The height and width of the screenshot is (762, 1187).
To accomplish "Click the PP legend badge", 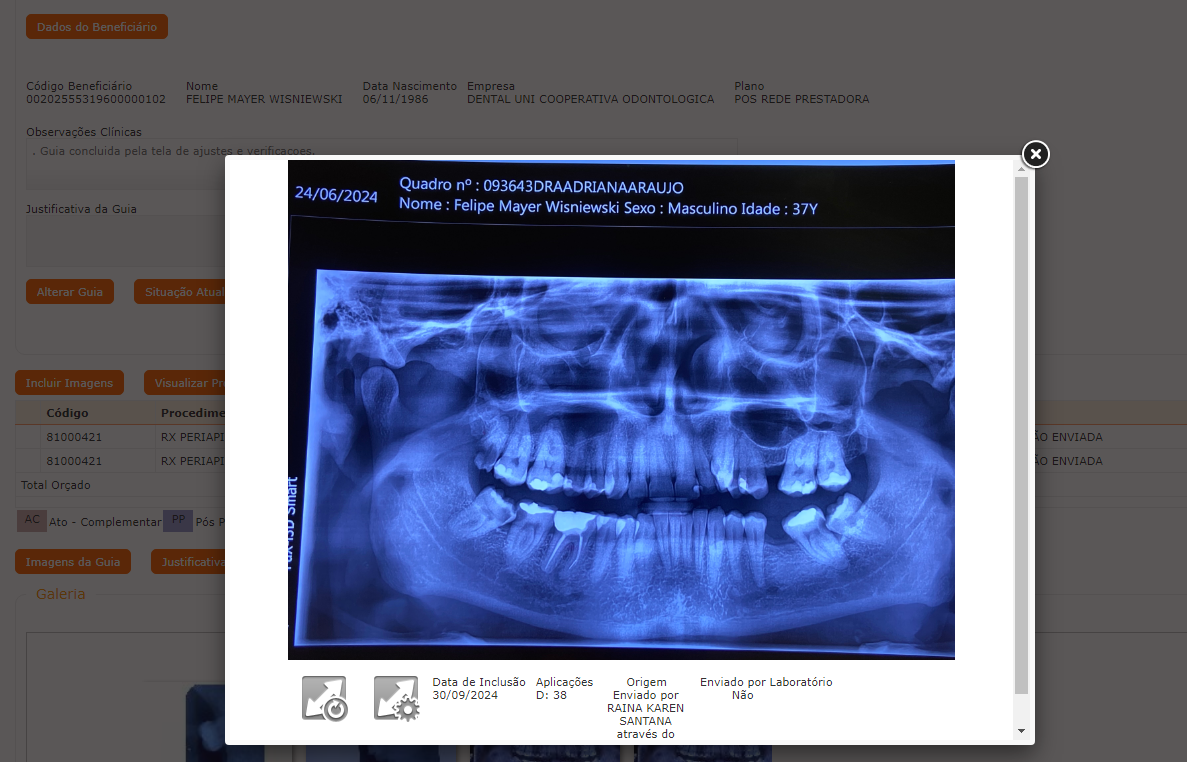I will pyautogui.click(x=178, y=521).
